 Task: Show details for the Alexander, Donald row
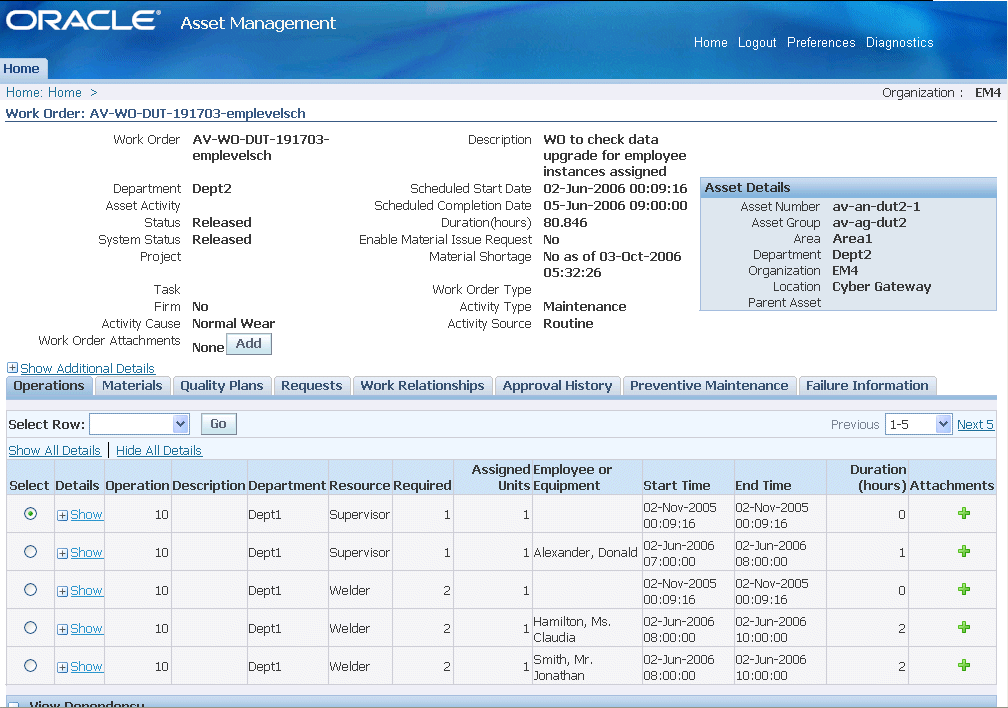tap(86, 553)
